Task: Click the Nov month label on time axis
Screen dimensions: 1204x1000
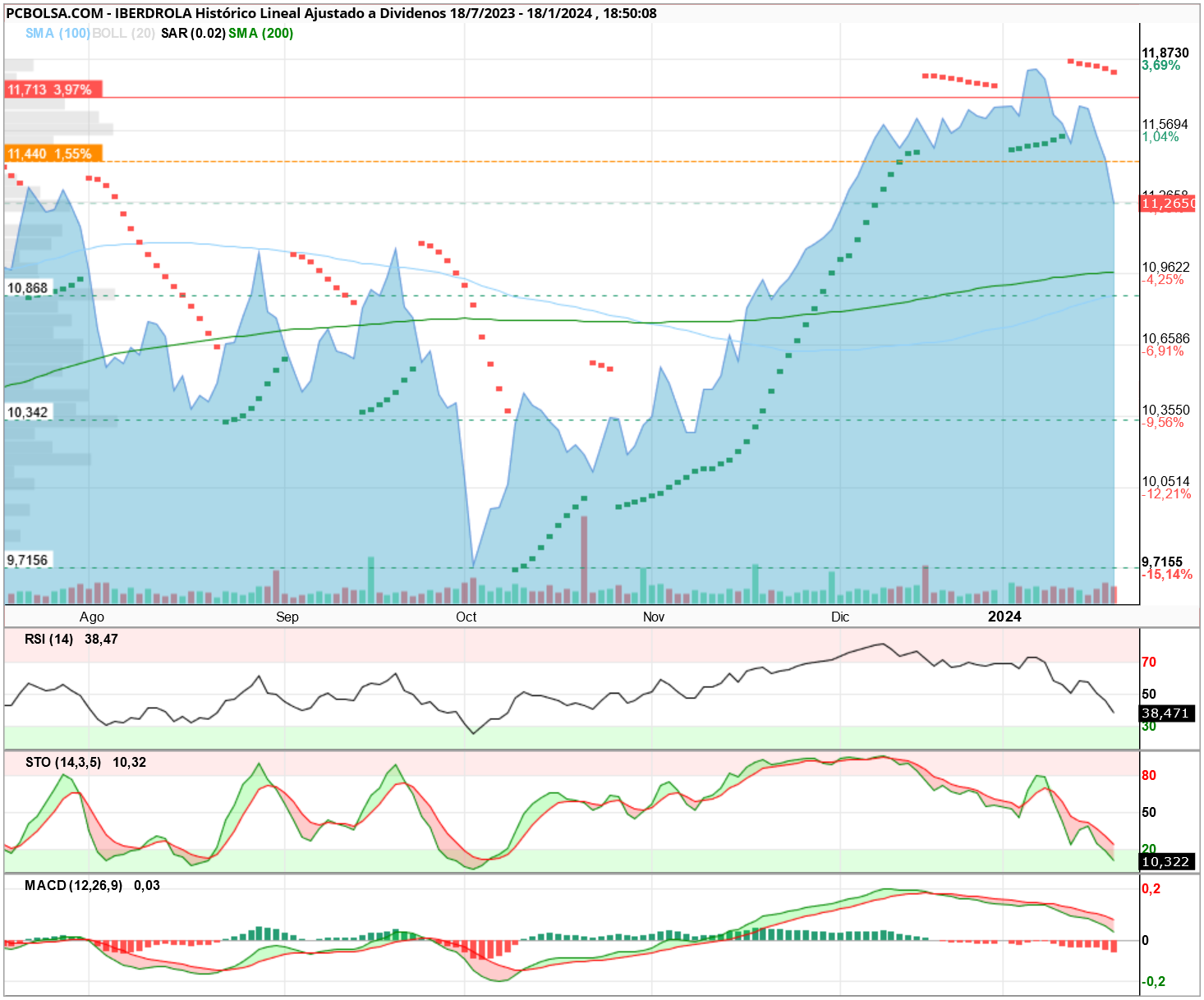Action: click(654, 617)
